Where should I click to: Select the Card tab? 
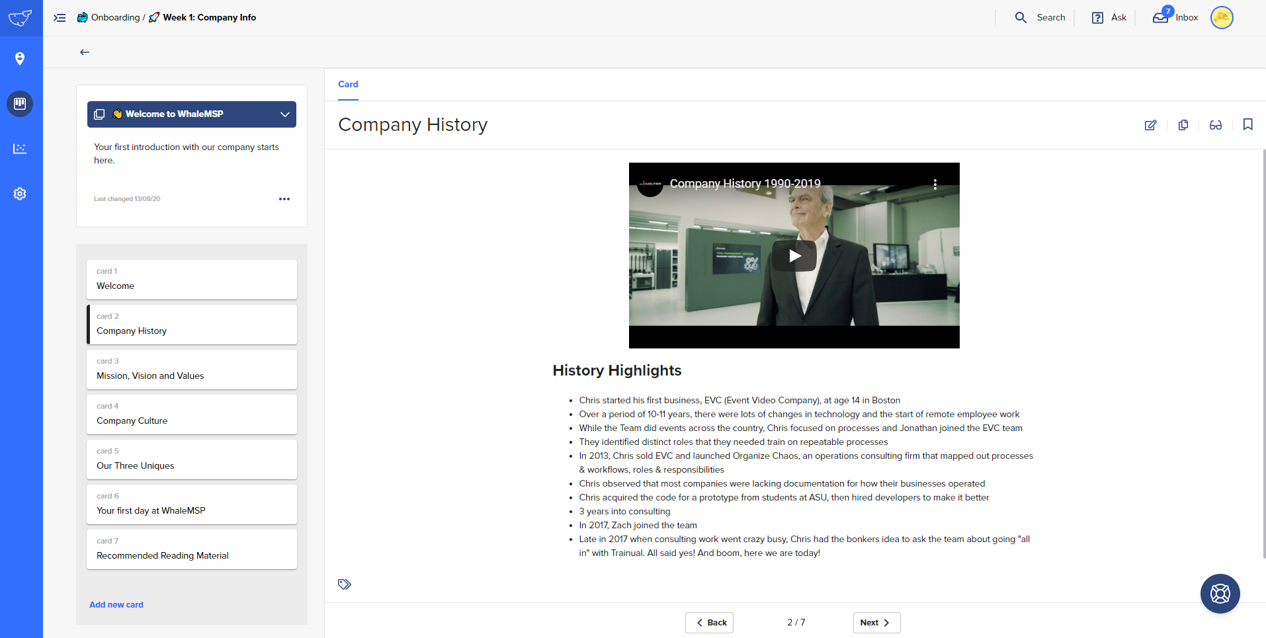pos(348,85)
